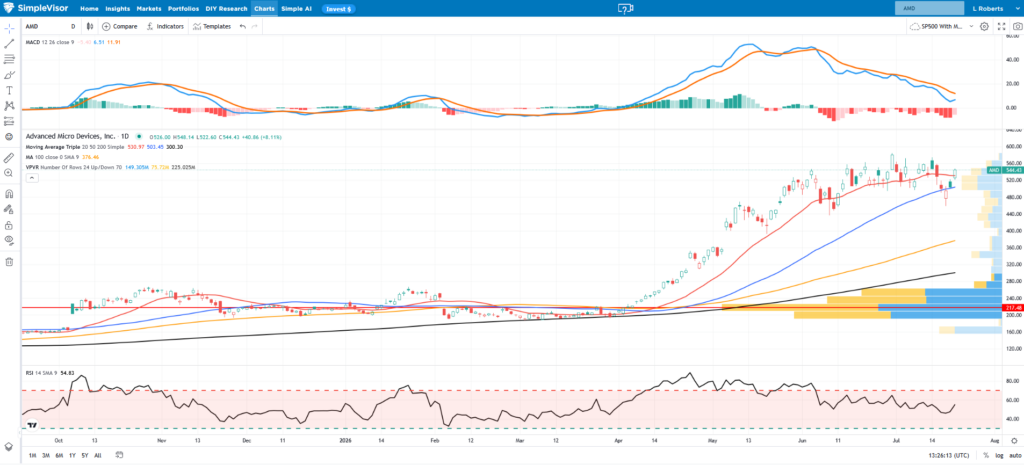Toggle lock all drawing tools
The height and width of the screenshot is (465, 1024).
(9, 225)
